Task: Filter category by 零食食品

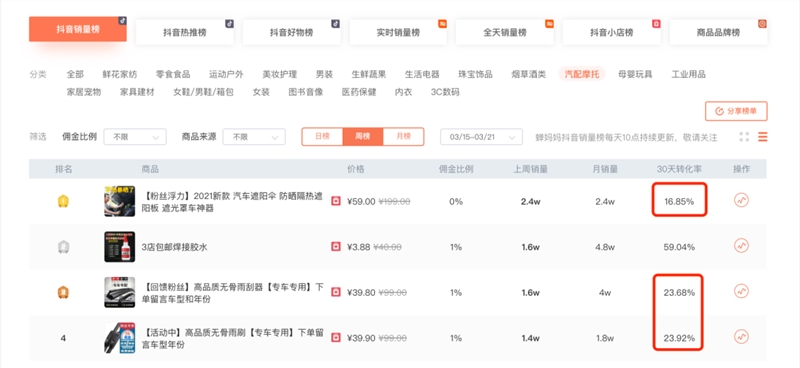Action: click(x=173, y=75)
